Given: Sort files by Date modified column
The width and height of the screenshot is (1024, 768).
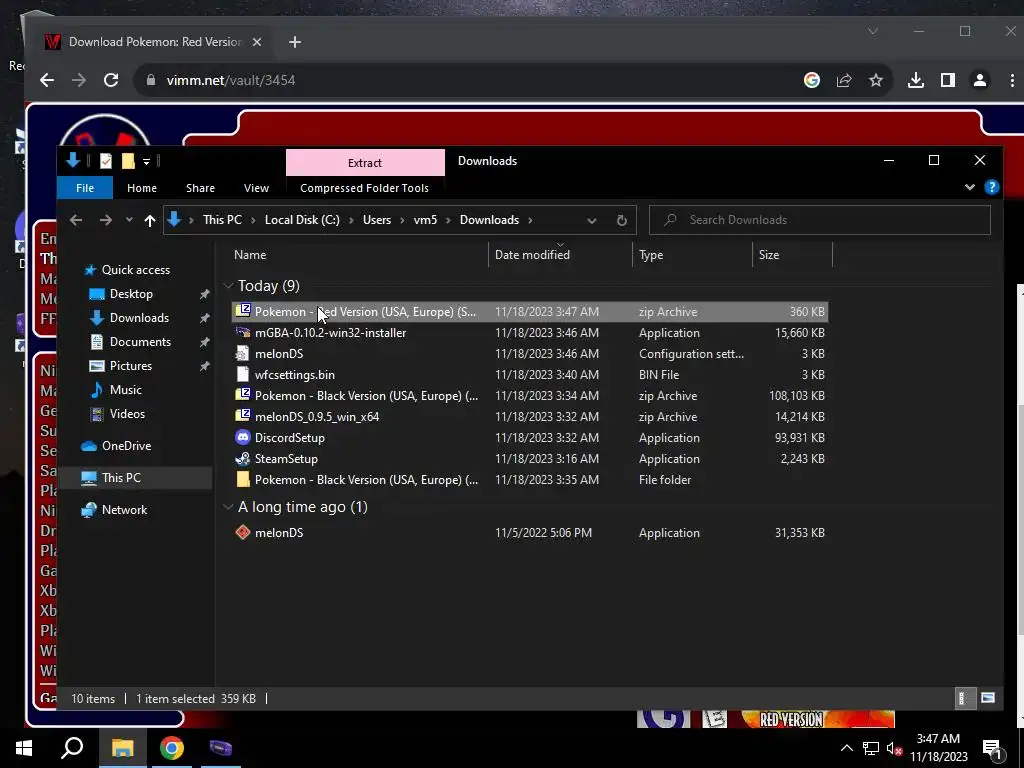Looking at the screenshot, I should [x=560, y=255].
